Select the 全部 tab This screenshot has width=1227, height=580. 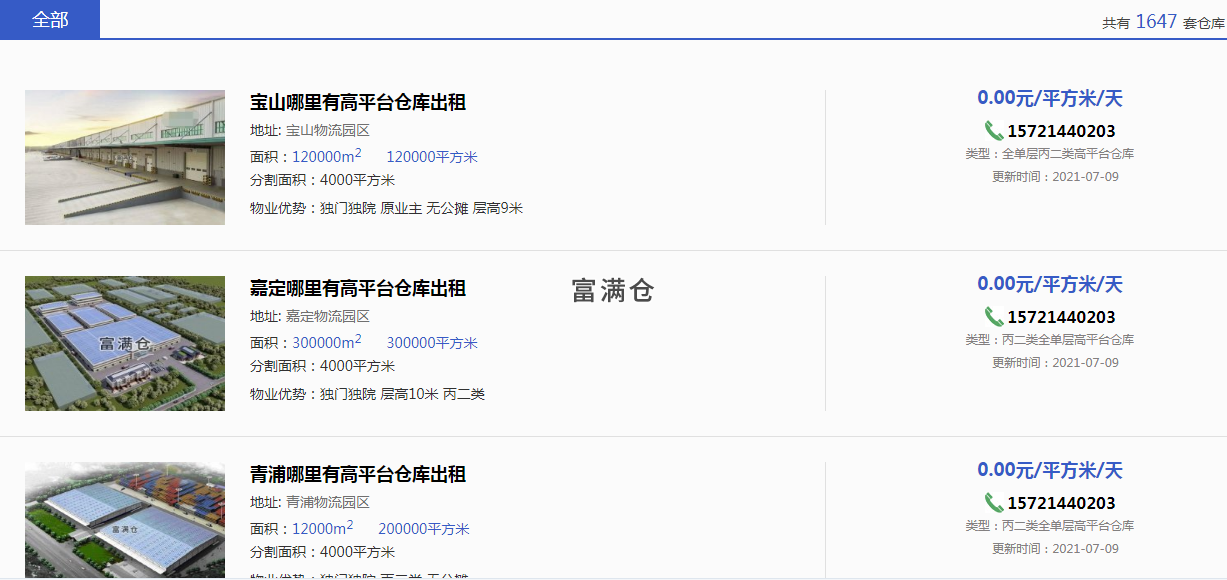click(x=50, y=19)
